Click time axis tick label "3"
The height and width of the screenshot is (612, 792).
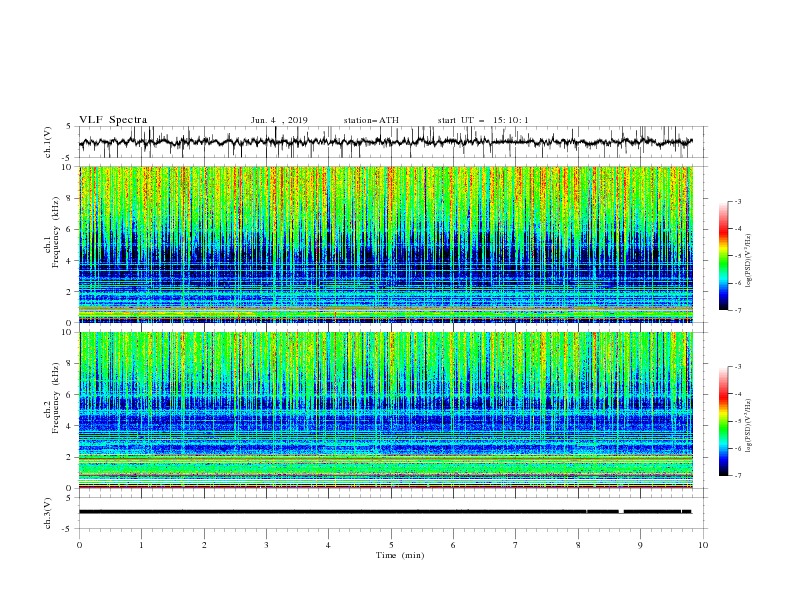[266, 545]
